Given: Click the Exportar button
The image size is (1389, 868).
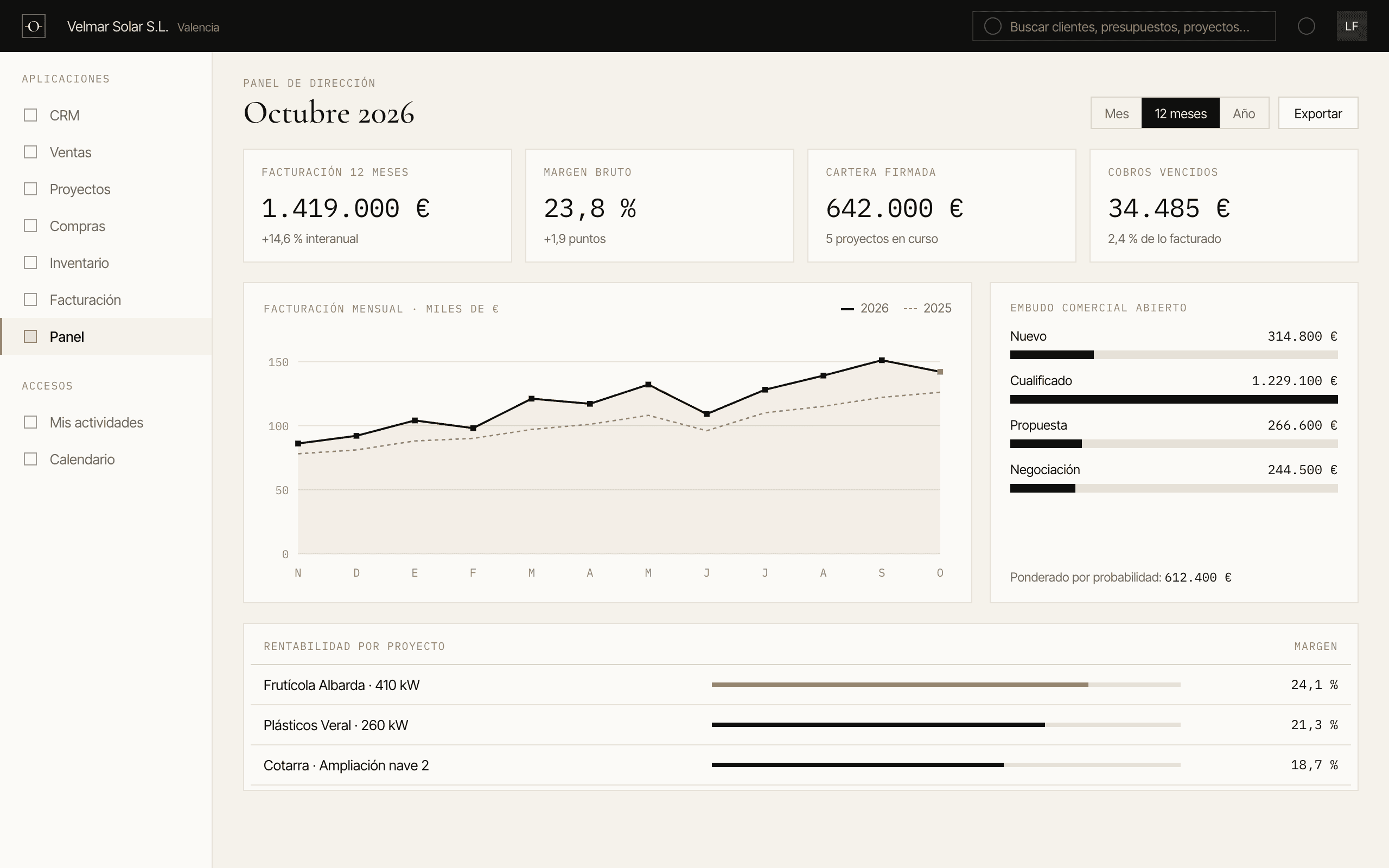Looking at the screenshot, I should (x=1318, y=113).
